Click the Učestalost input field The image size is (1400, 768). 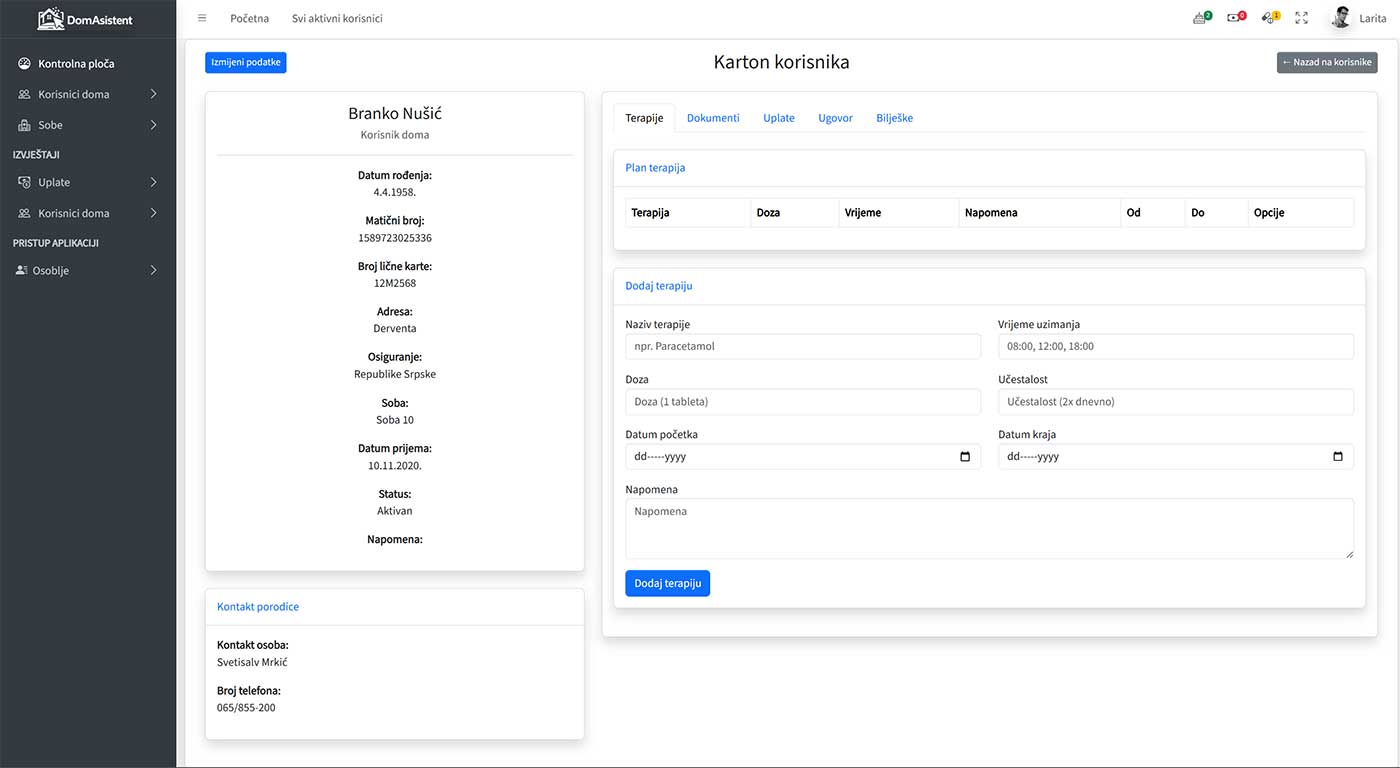pyautogui.click(x=1176, y=401)
